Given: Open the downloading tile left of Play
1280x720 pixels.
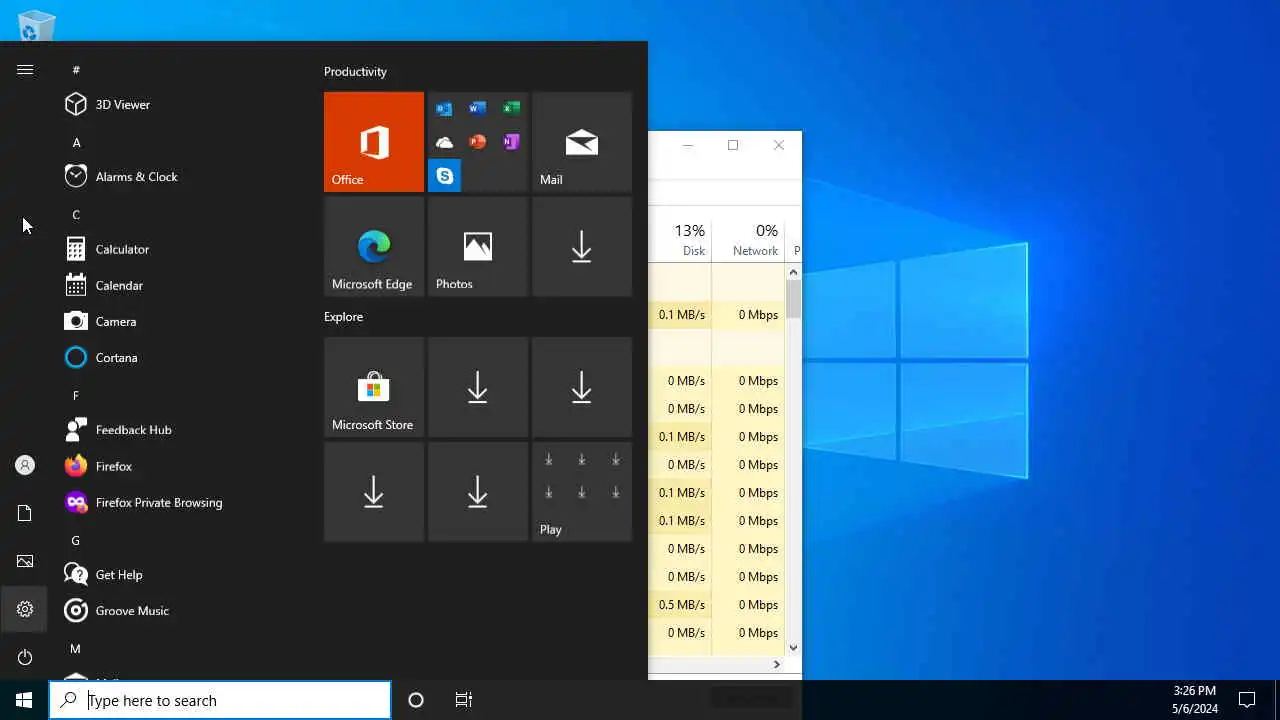Looking at the screenshot, I should click(x=478, y=492).
